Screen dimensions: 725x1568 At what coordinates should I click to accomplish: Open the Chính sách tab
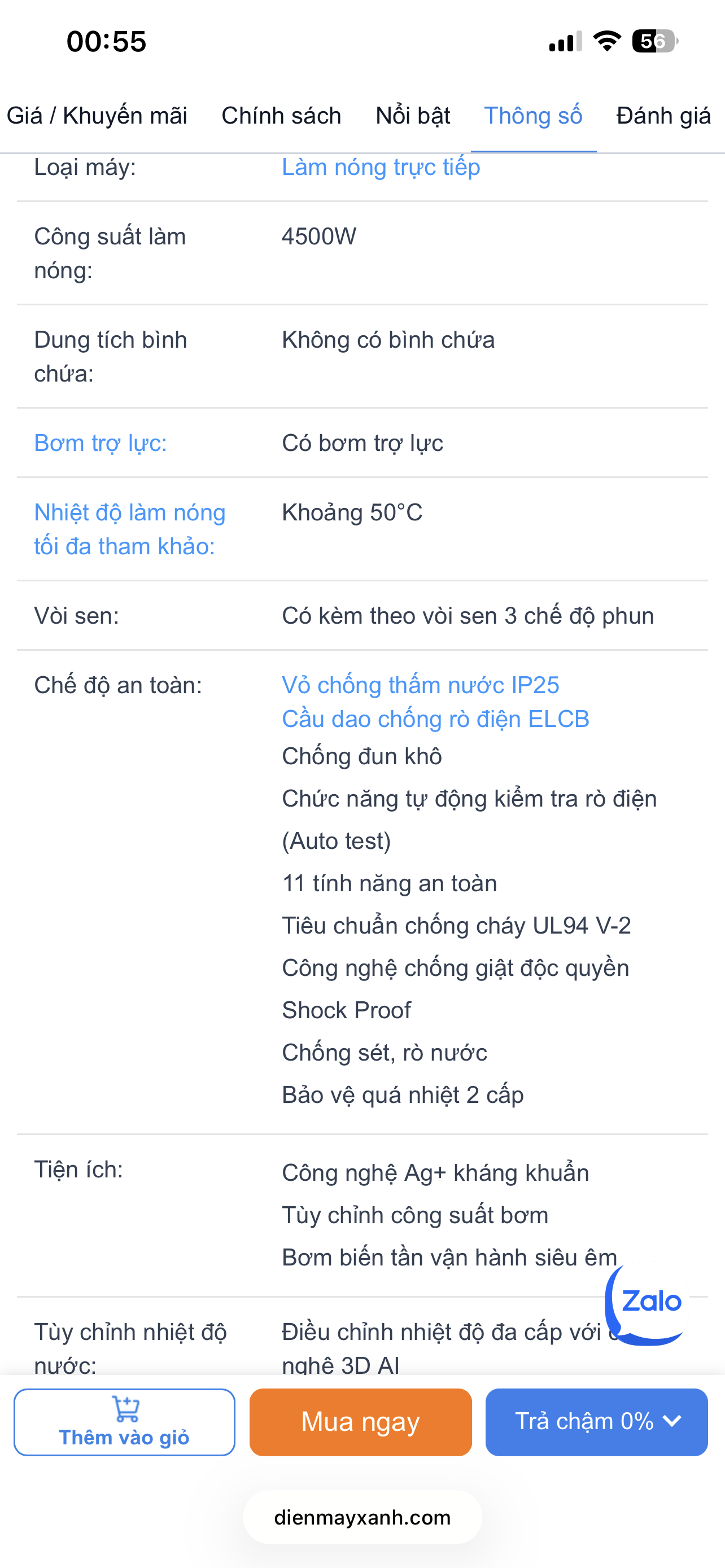pyautogui.click(x=281, y=116)
